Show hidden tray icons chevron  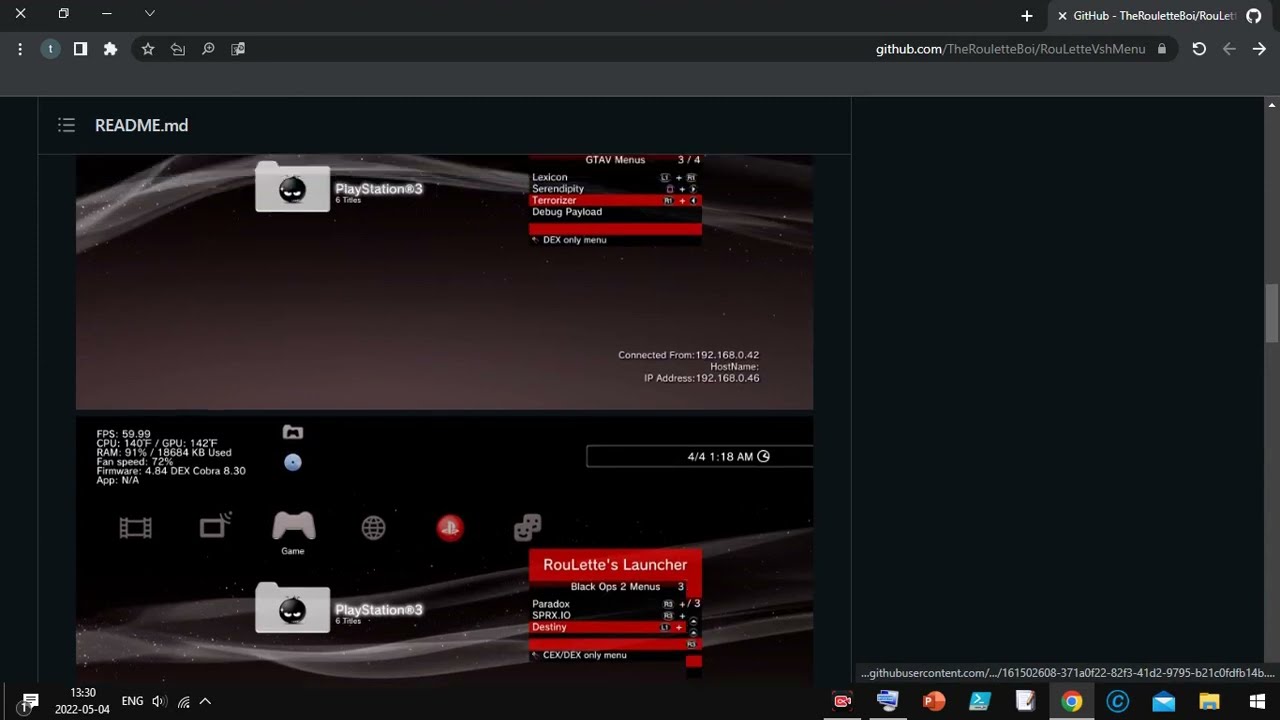[x=205, y=701]
